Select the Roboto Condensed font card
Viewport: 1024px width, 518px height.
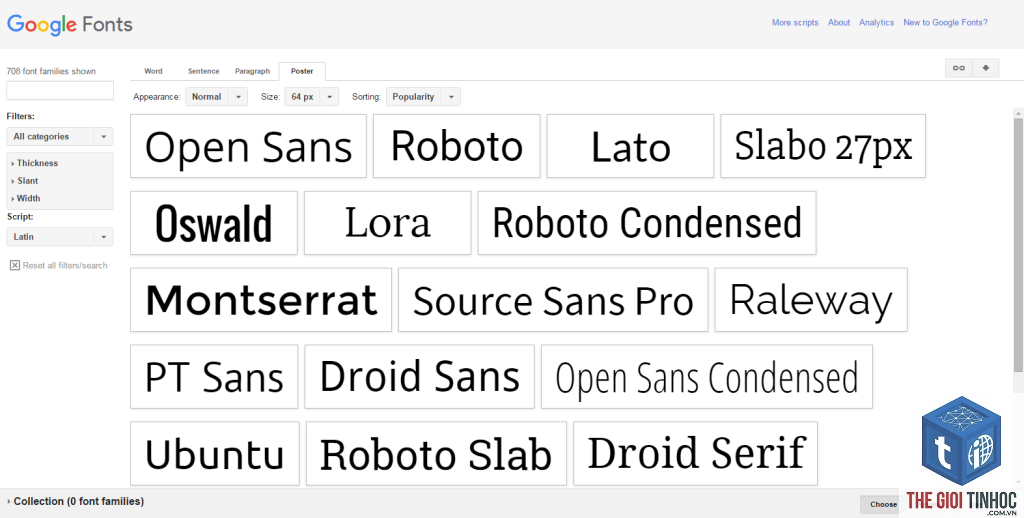pos(647,223)
